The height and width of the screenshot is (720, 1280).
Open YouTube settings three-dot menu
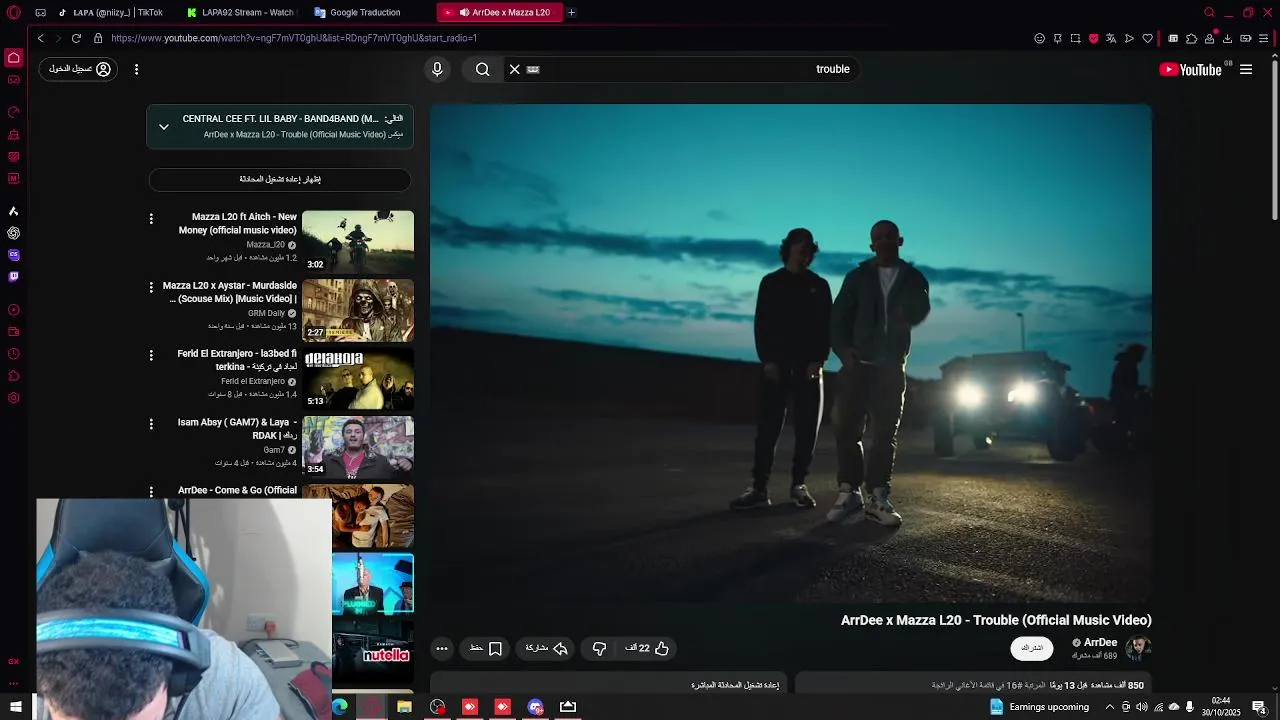tap(136, 69)
